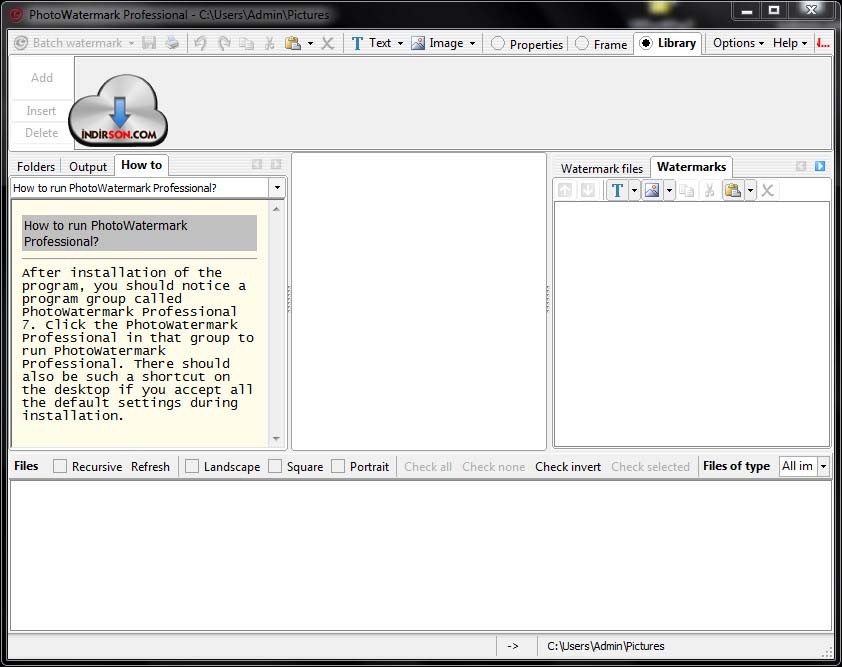
Task: Click the Text T icon in main toolbar
Action: click(x=357, y=43)
